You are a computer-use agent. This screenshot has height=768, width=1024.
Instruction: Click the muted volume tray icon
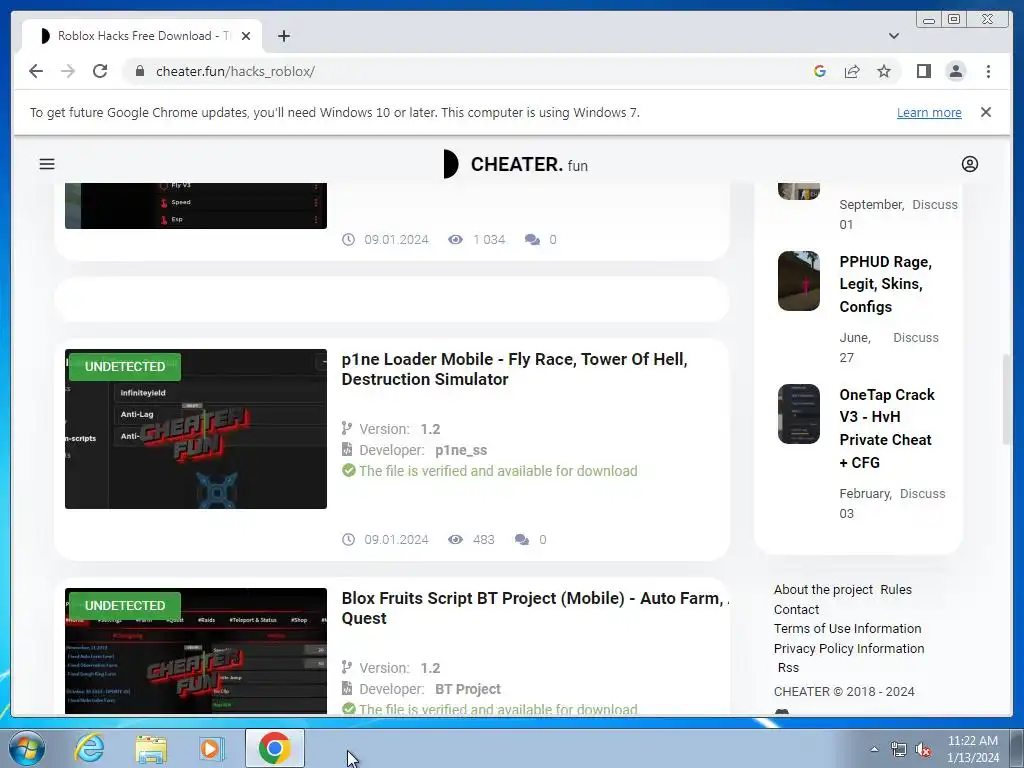click(924, 750)
